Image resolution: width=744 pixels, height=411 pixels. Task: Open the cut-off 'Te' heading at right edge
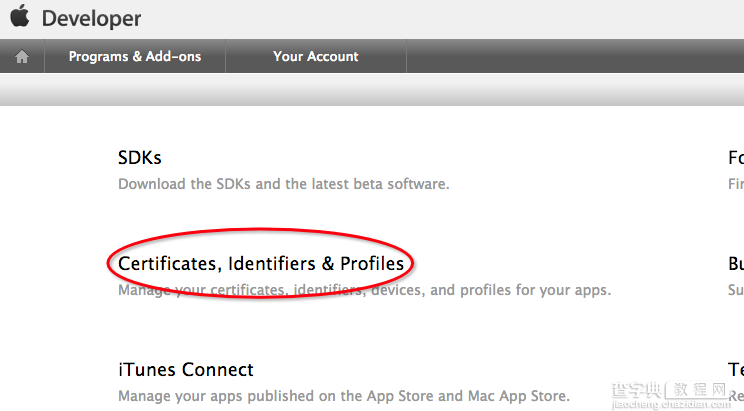coord(736,369)
